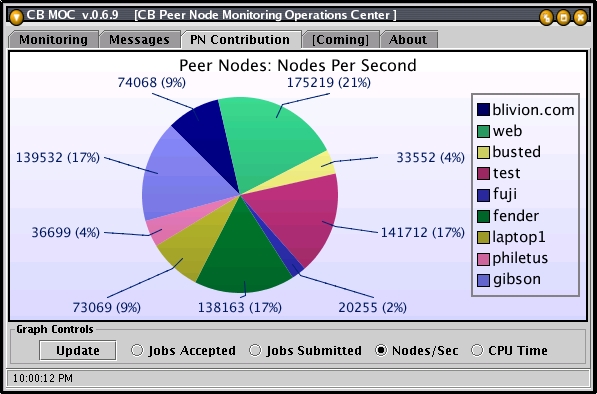Screen dimensions: 597x394
Task: Click the fender legend label
Action: pos(516,215)
